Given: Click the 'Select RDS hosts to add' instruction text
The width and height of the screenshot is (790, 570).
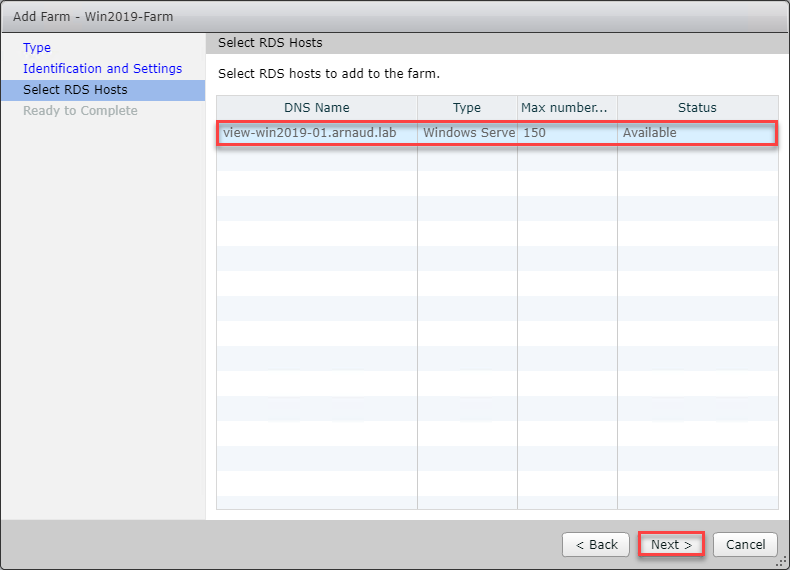Looking at the screenshot, I should click(x=329, y=74).
